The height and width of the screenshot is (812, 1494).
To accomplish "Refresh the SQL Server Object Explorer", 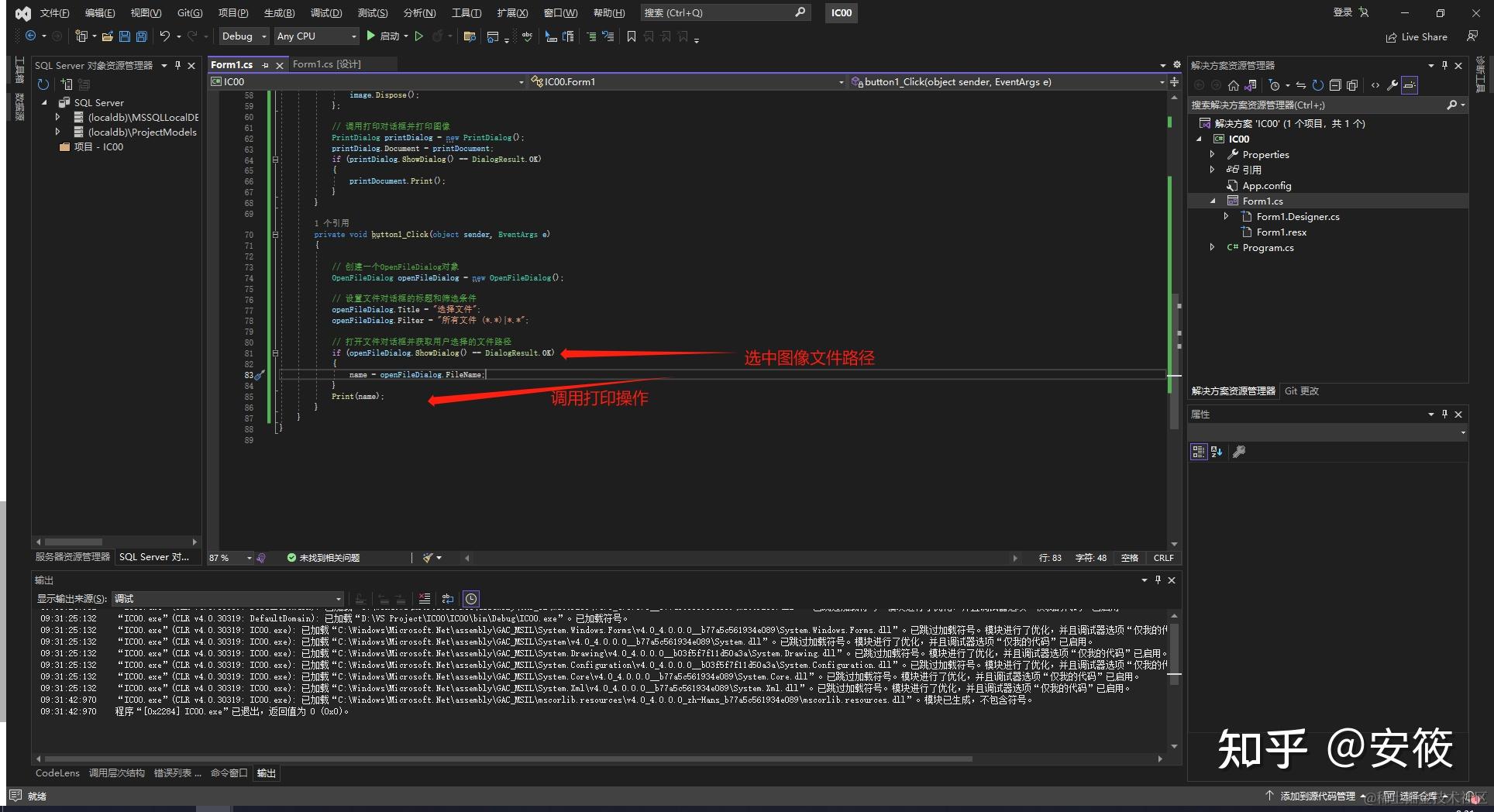I will [x=43, y=84].
